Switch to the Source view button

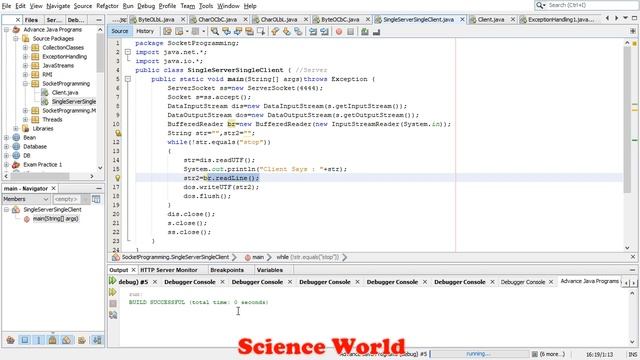point(120,31)
